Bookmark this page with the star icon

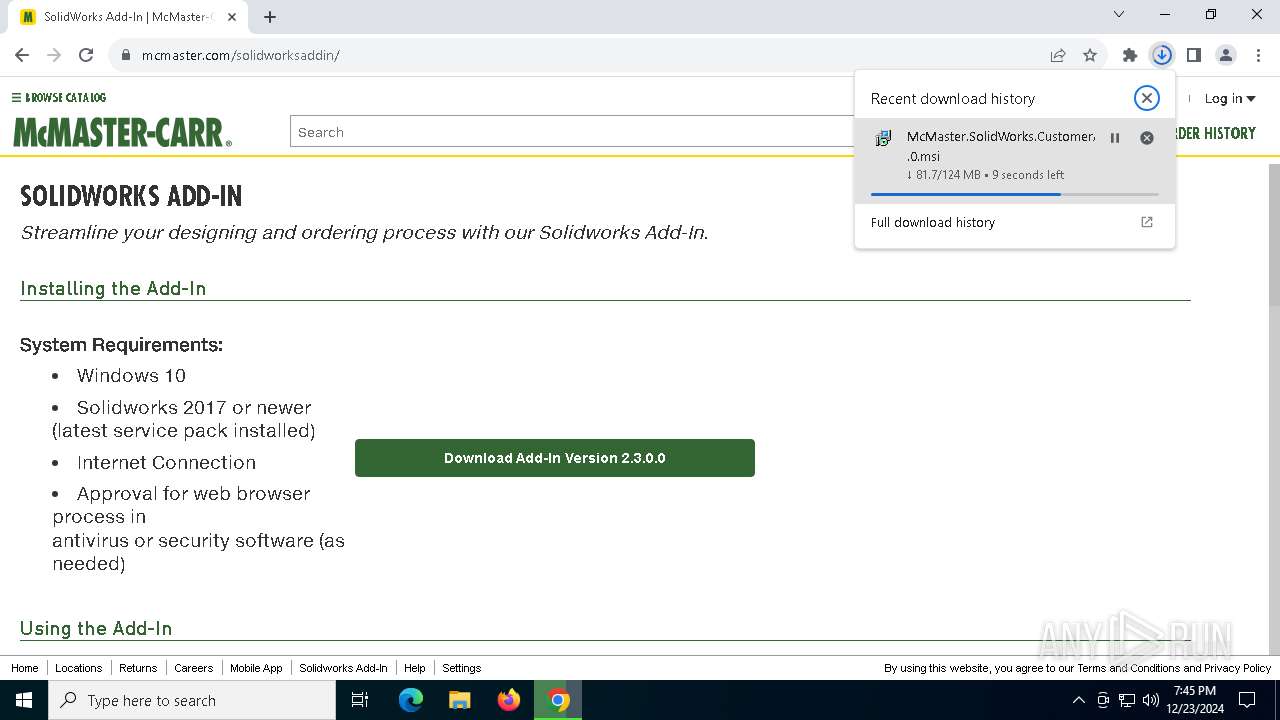pyautogui.click(x=1090, y=55)
